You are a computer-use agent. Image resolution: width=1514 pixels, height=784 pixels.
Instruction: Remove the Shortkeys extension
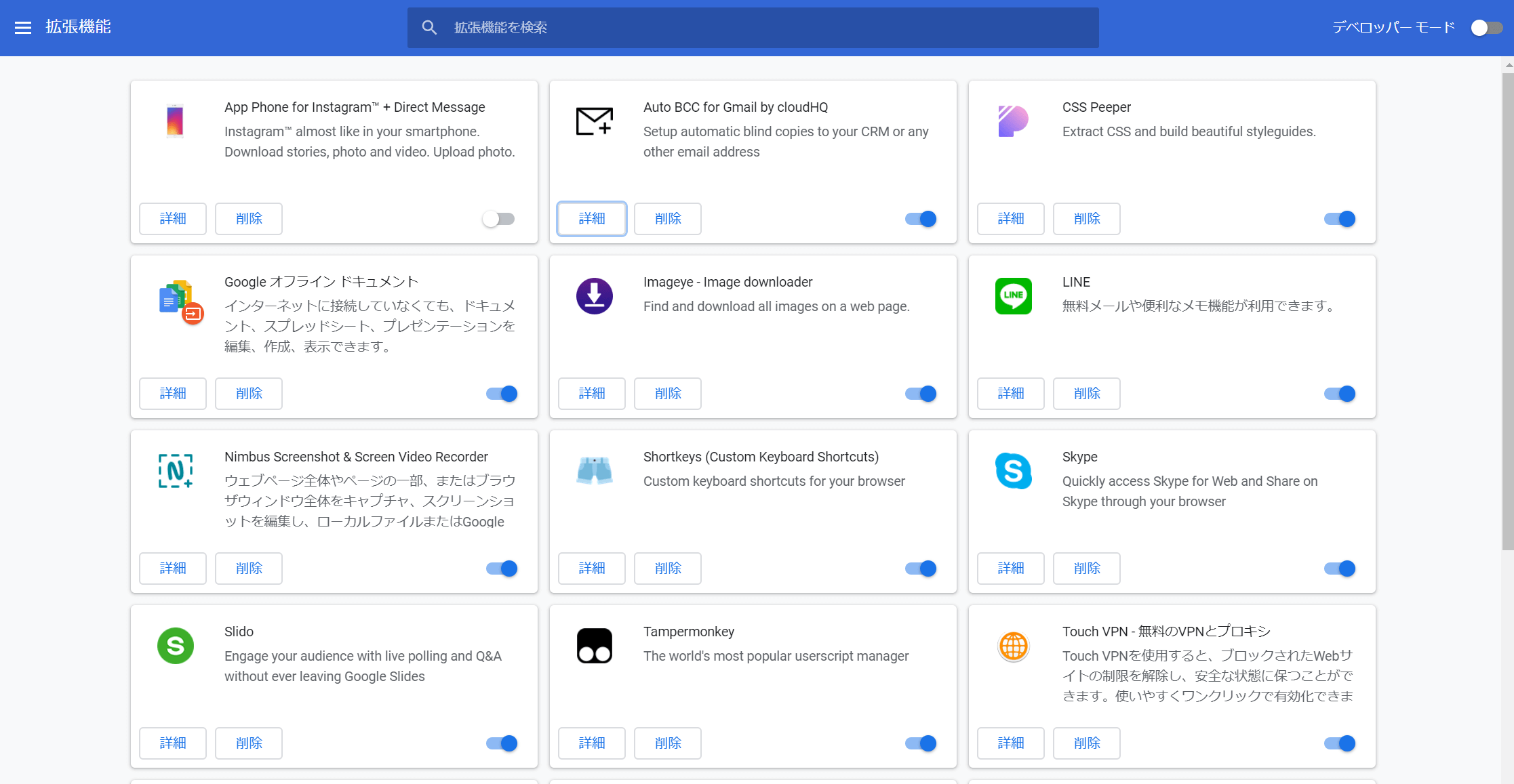click(668, 569)
